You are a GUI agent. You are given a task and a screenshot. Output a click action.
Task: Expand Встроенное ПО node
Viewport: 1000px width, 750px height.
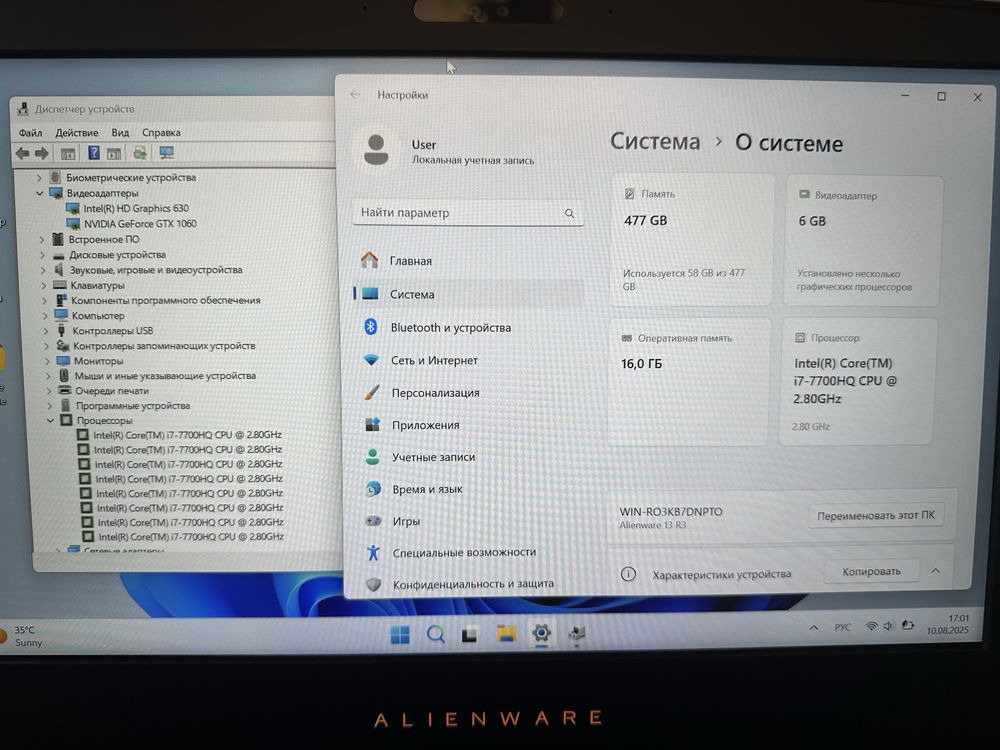pyautogui.click(x=41, y=240)
